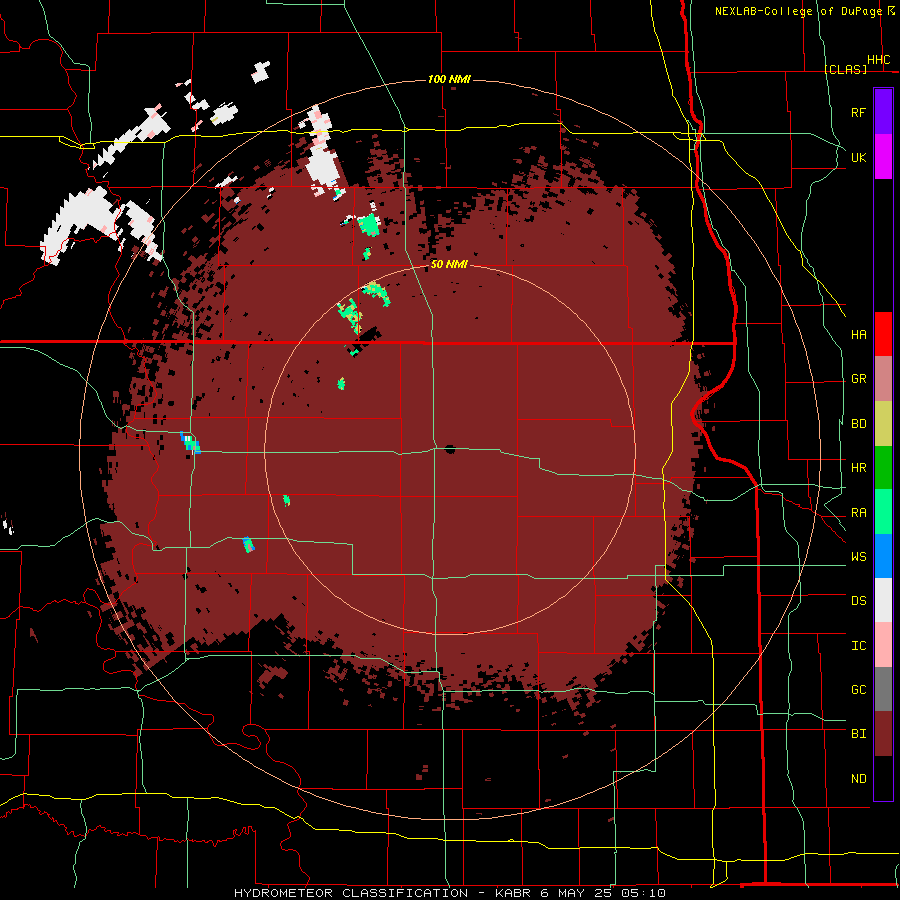This screenshot has width=900, height=900.
Task: Click the BI legend label
Action: click(x=858, y=734)
